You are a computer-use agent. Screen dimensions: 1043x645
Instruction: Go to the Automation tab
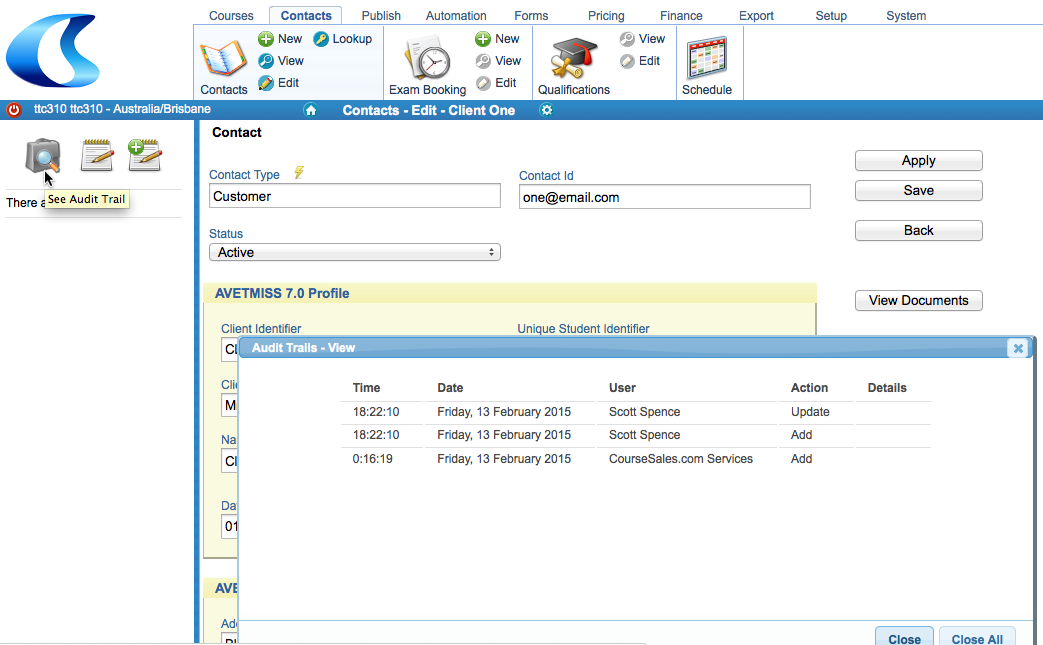(x=456, y=15)
